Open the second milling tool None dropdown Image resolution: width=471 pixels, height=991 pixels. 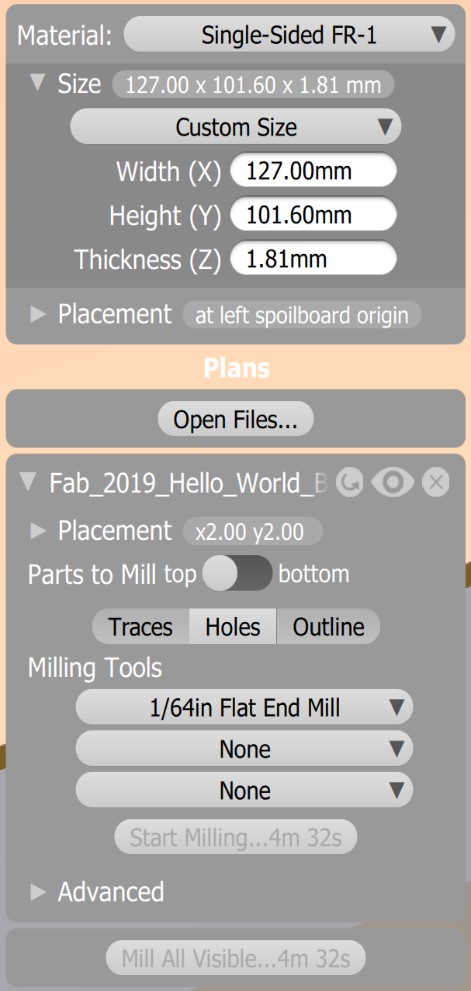(244, 749)
